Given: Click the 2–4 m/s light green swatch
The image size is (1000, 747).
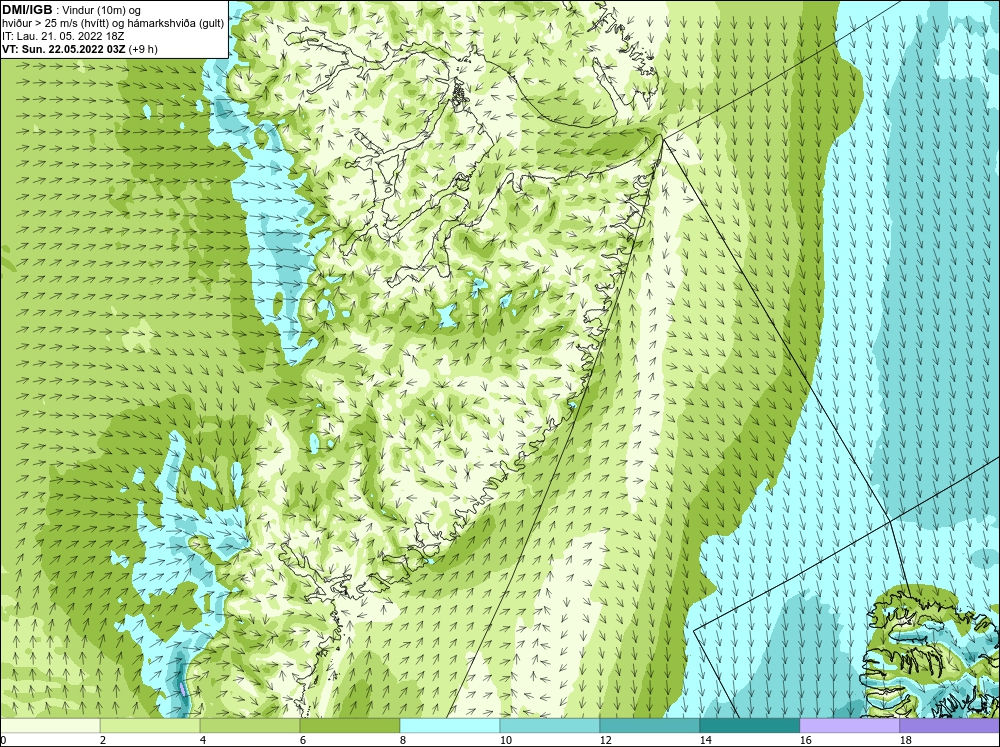Looking at the screenshot, I should click(x=150, y=725).
